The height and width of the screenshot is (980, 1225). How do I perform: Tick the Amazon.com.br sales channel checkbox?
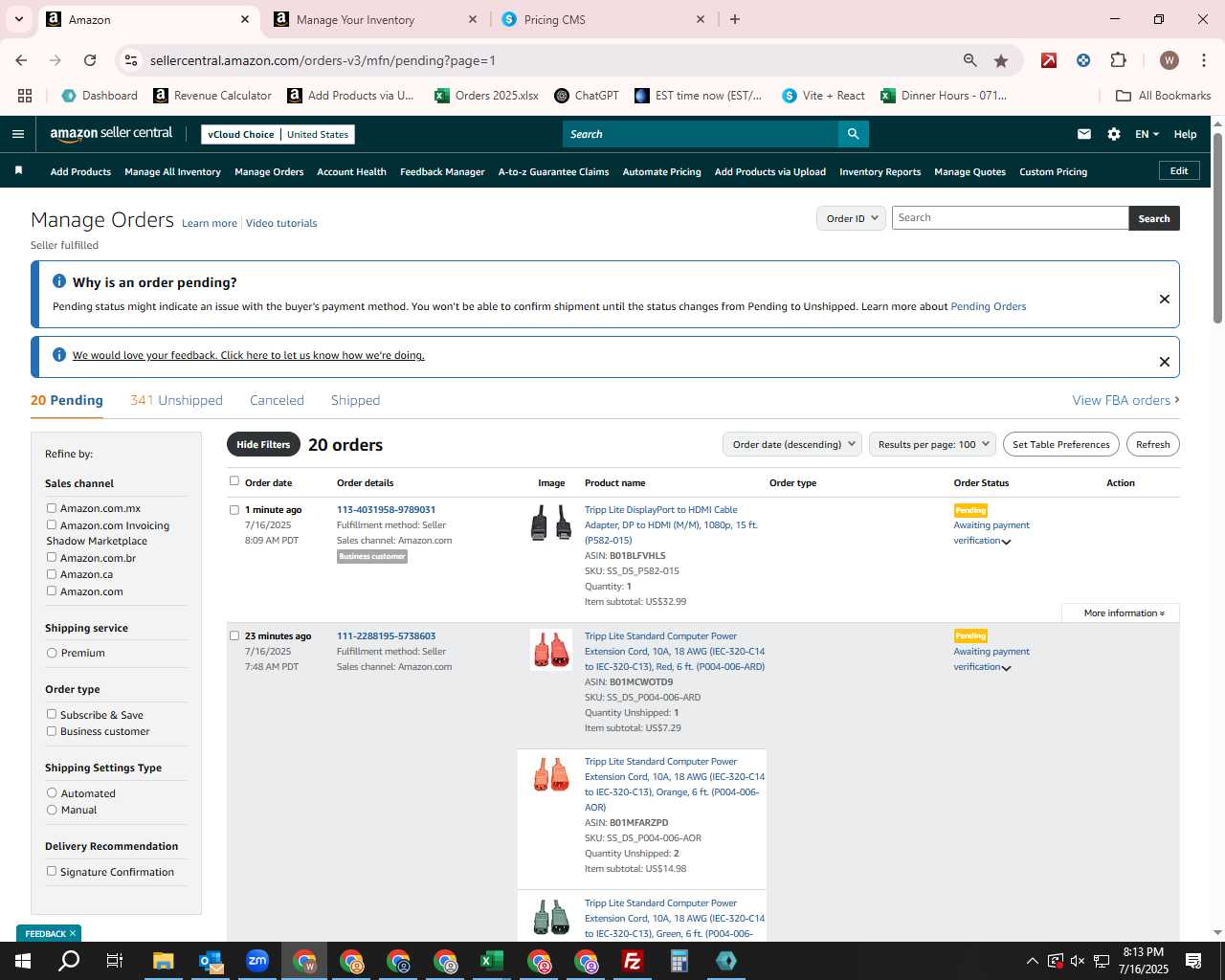coord(52,557)
